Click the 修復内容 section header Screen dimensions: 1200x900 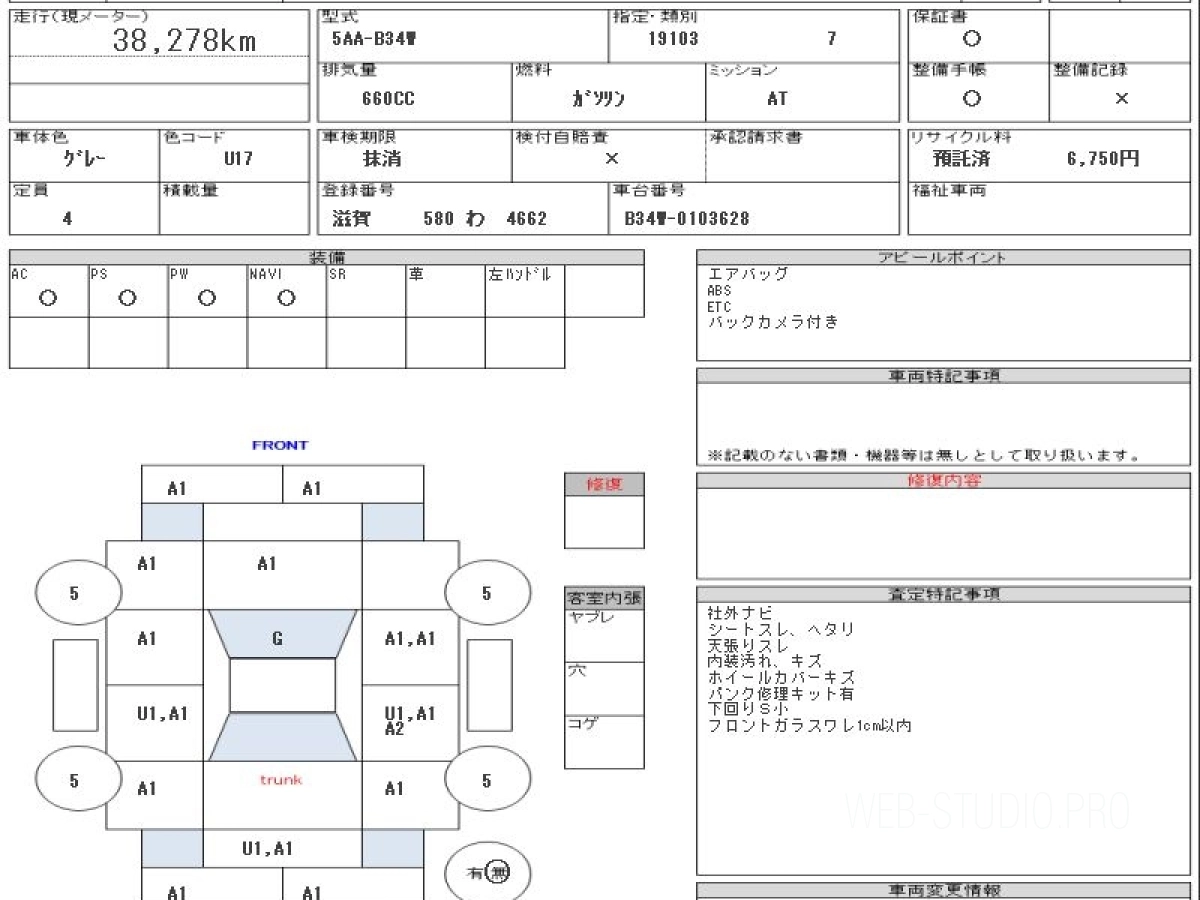click(x=944, y=481)
